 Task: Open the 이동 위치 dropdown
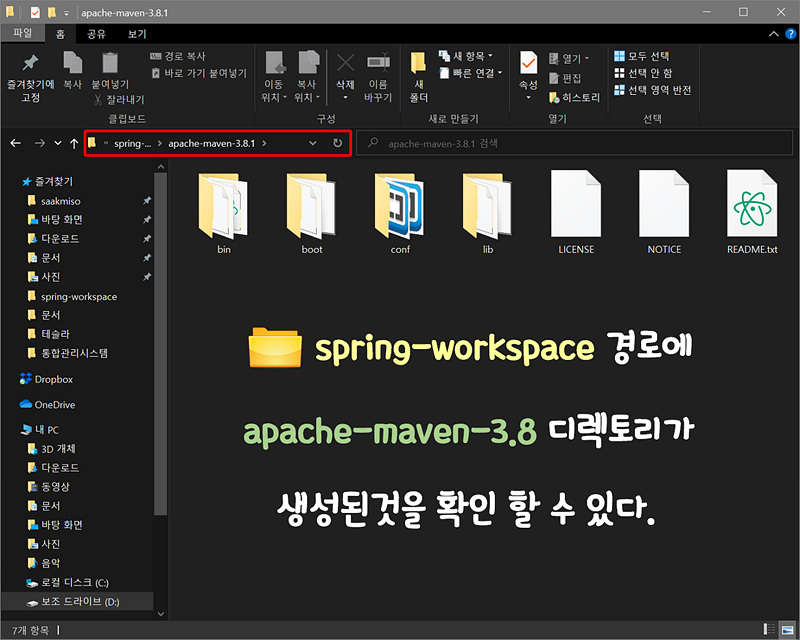pos(274,77)
